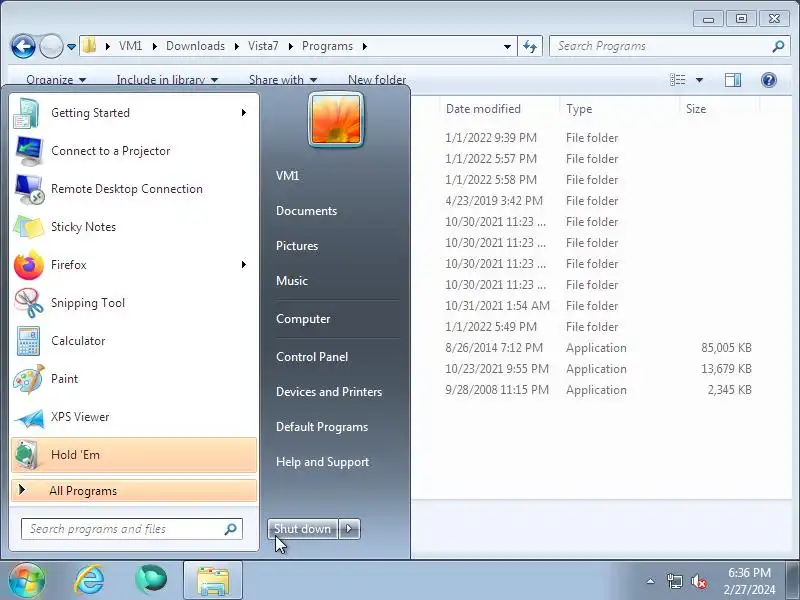Screen dimensions: 800x600
Task: Open Pictures from Start menu
Action: click(x=297, y=246)
